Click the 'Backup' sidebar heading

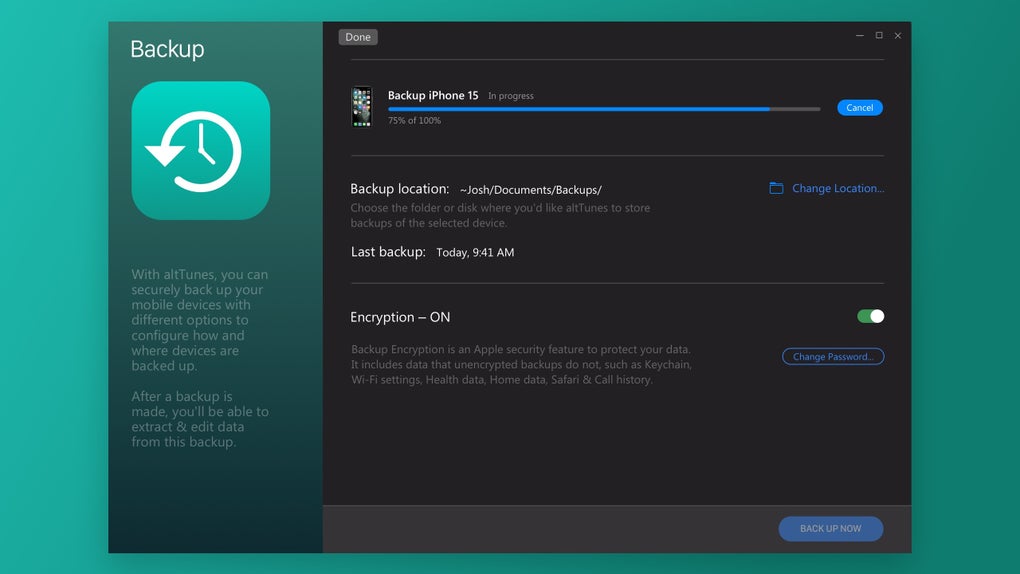pyautogui.click(x=167, y=49)
